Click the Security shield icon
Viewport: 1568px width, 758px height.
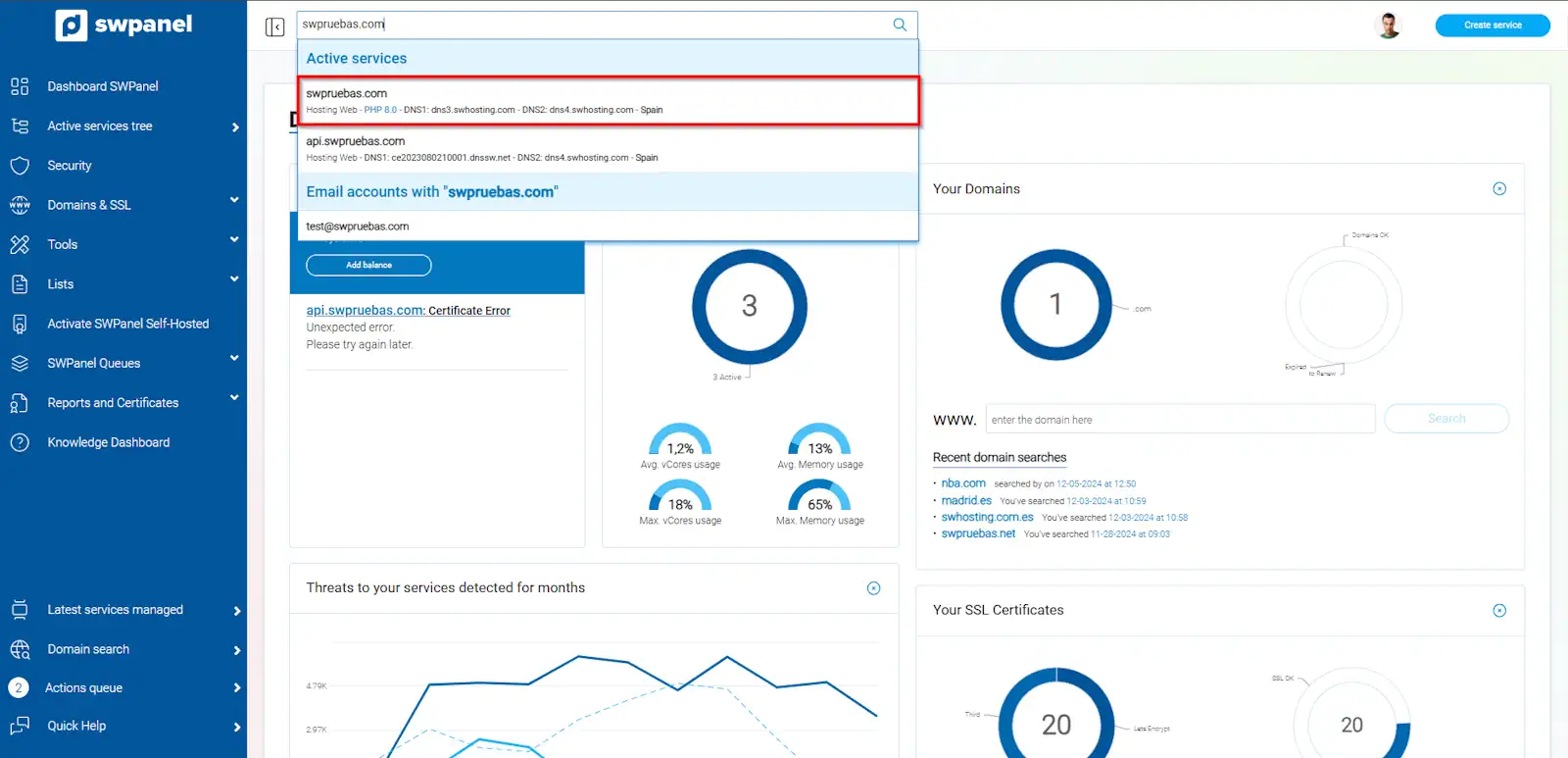[x=20, y=166]
